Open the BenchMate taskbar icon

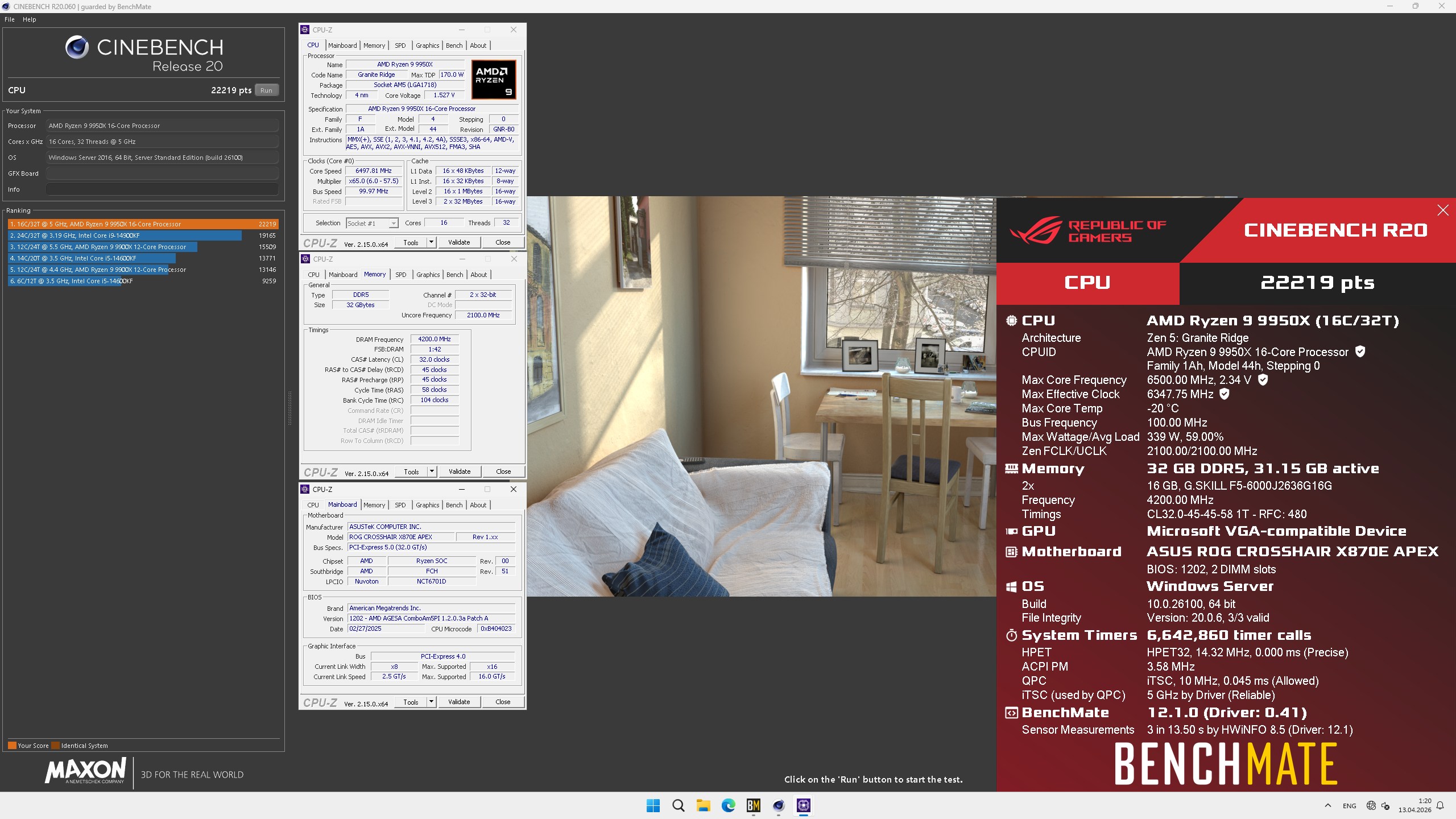pos(754,805)
